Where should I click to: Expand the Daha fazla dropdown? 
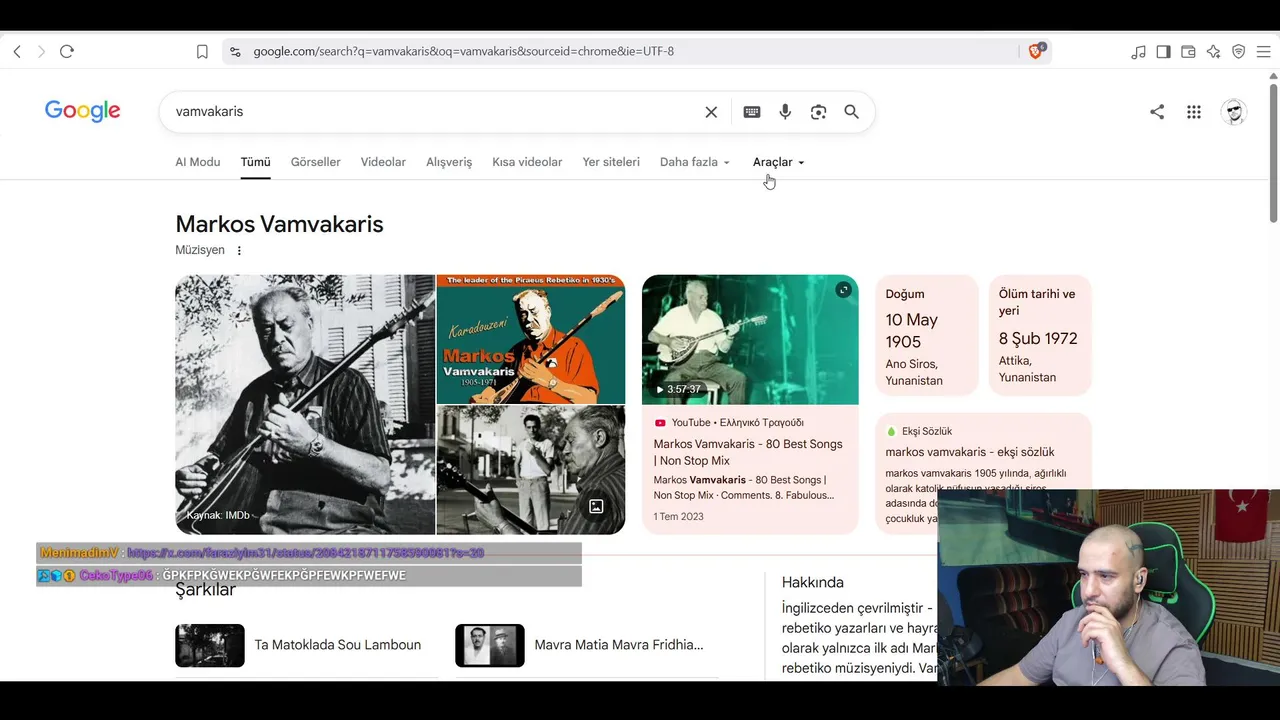(x=695, y=162)
